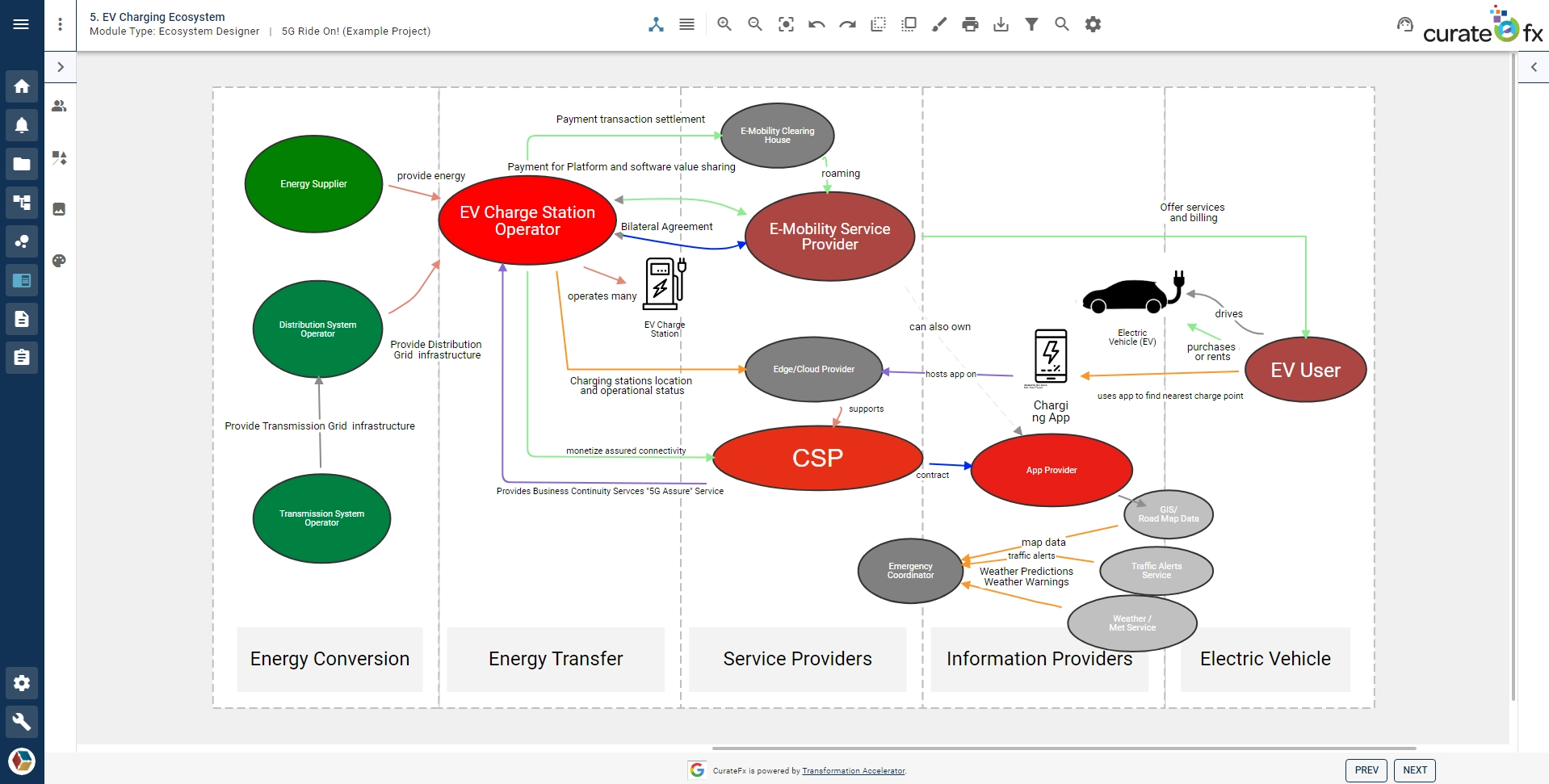Go to next module with NEXT
This screenshot has width=1549, height=784.
point(1415,770)
